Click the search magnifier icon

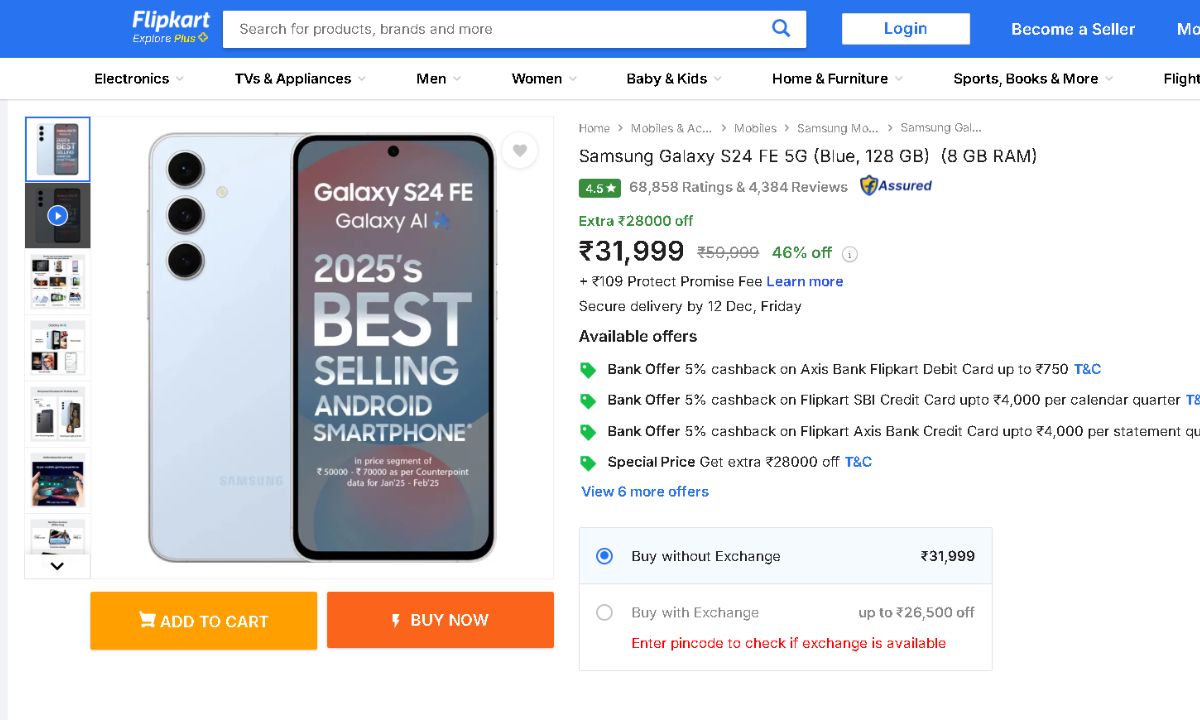coord(781,28)
